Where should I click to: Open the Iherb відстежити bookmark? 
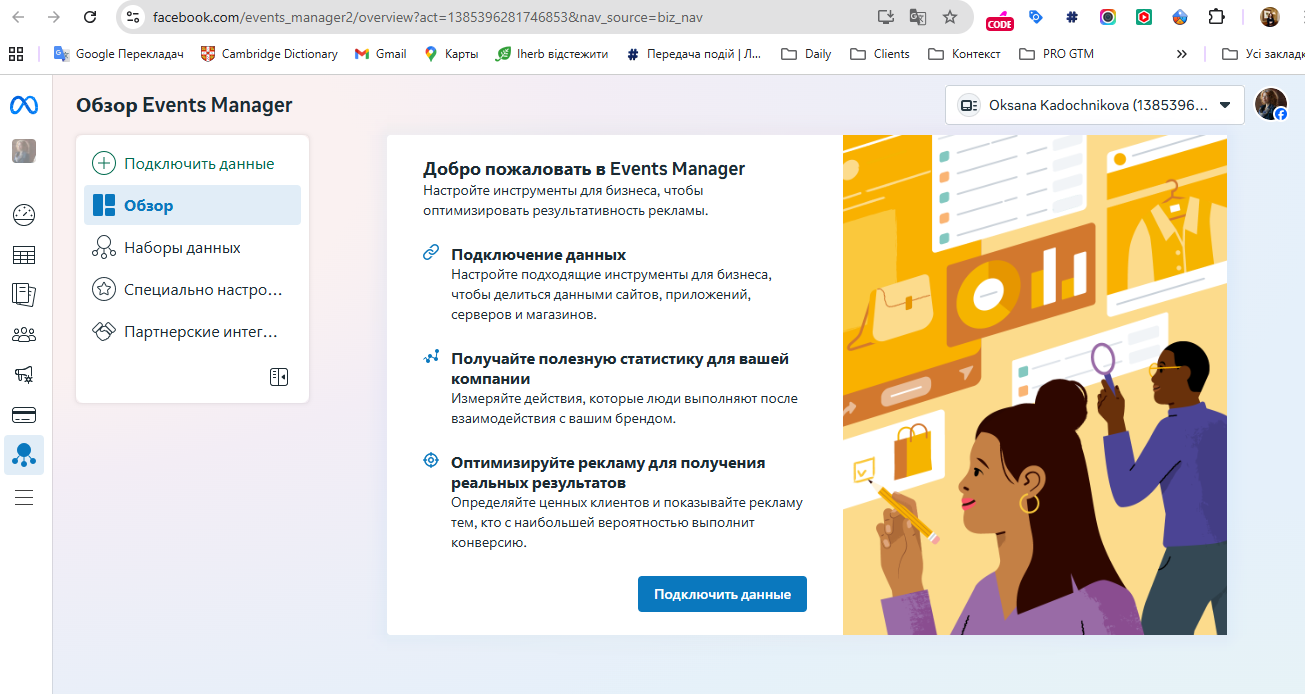[x=553, y=54]
